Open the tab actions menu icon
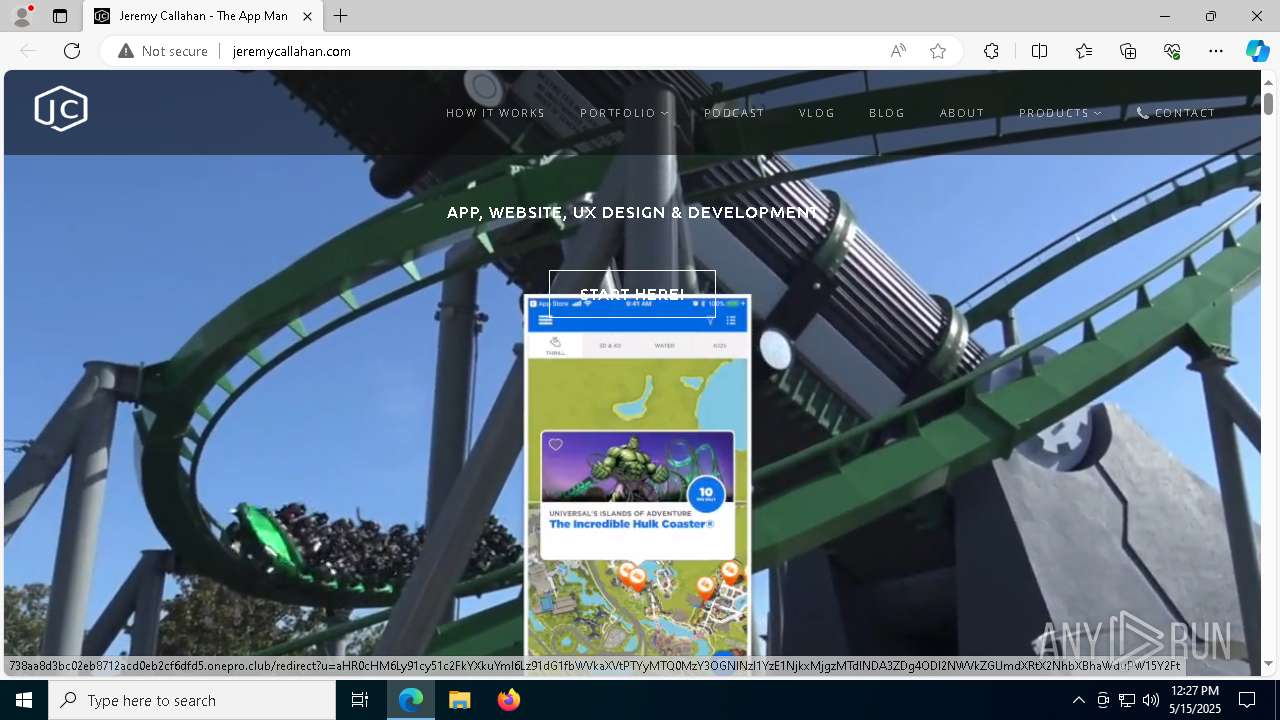The image size is (1280, 720). 60,16
